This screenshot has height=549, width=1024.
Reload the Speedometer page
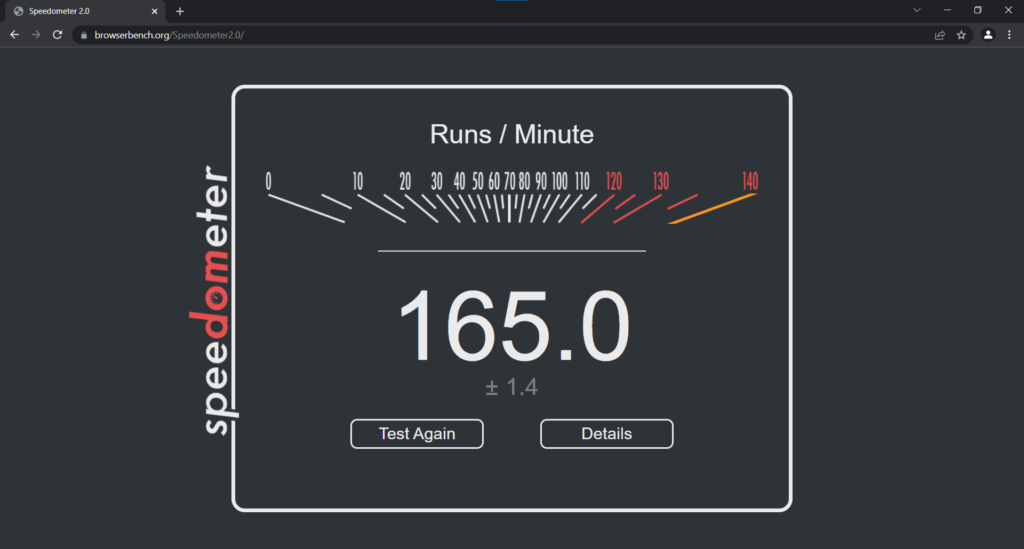point(57,35)
